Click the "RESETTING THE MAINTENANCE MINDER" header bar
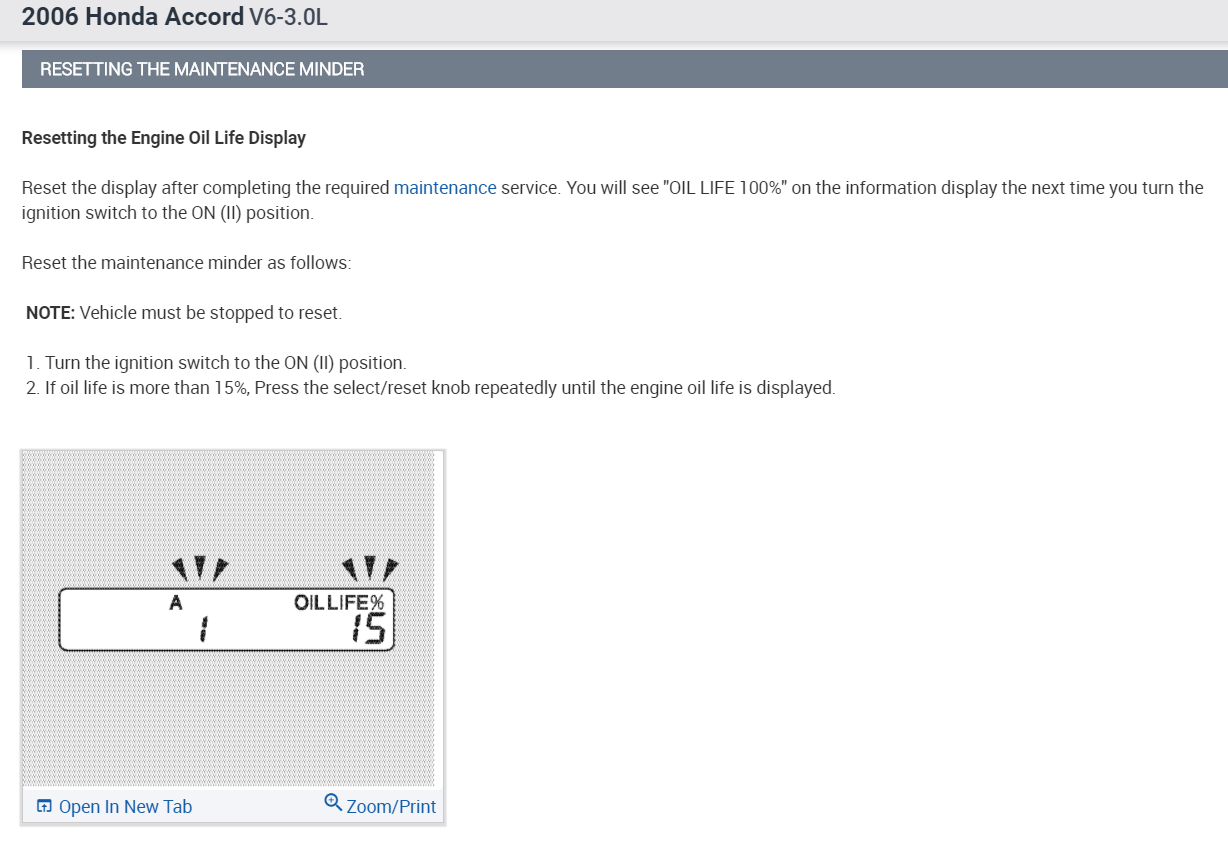The image size is (1228, 867). (624, 69)
